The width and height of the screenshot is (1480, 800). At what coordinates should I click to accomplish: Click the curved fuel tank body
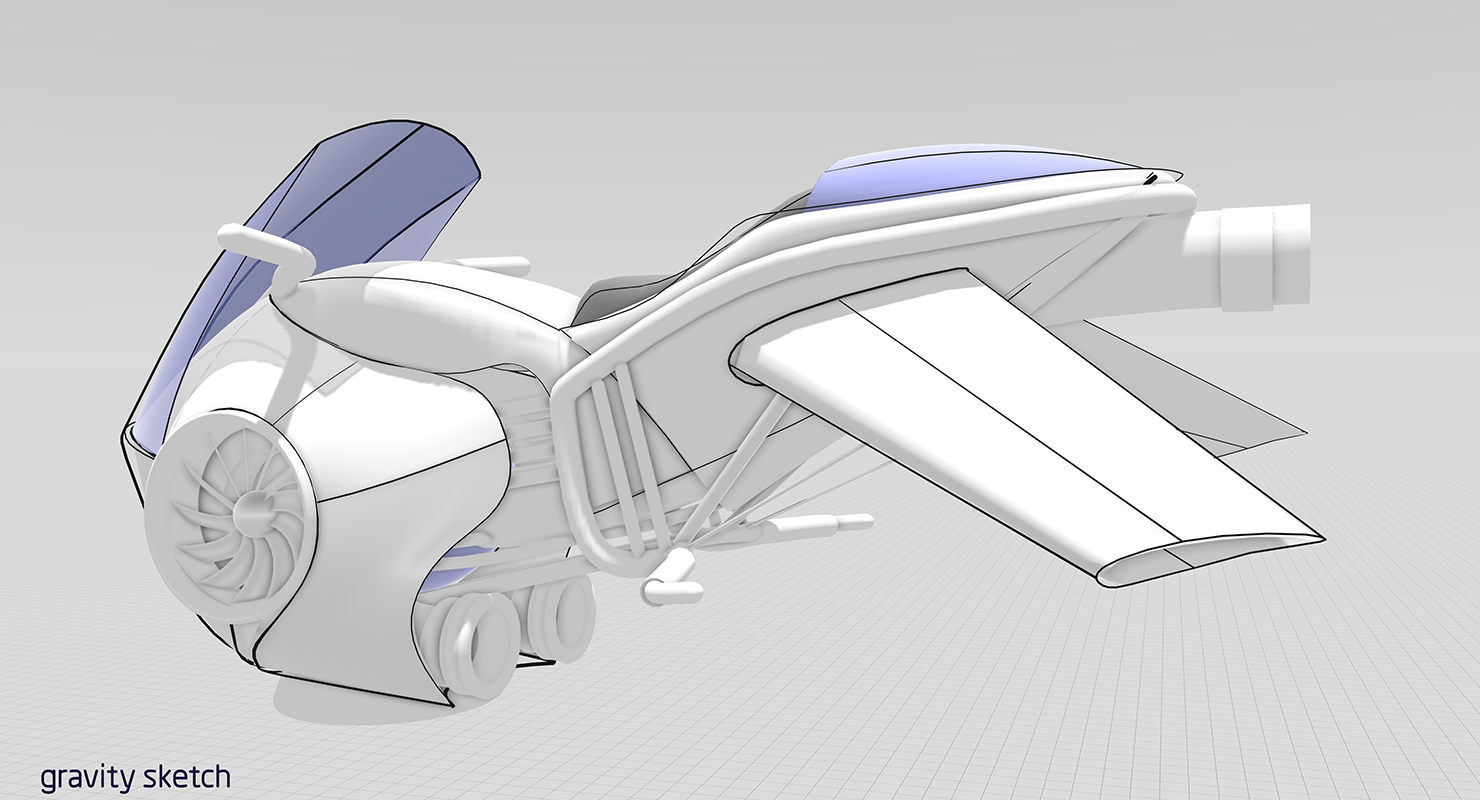coord(440,320)
